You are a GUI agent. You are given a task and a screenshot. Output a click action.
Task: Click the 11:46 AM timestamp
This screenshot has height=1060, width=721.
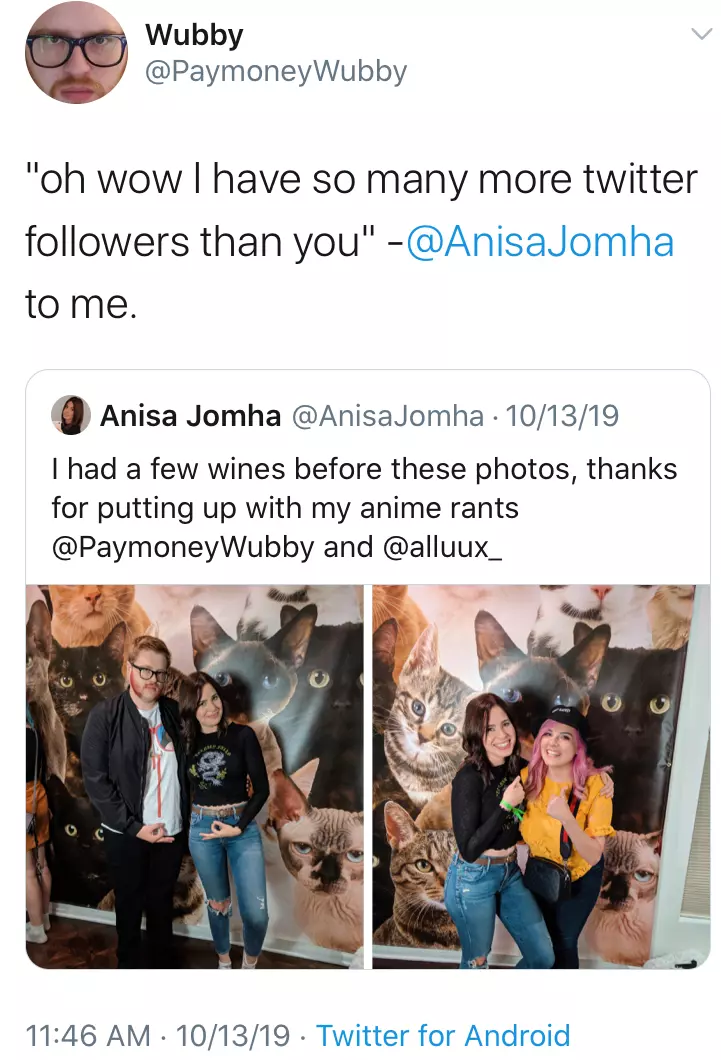87,1036
